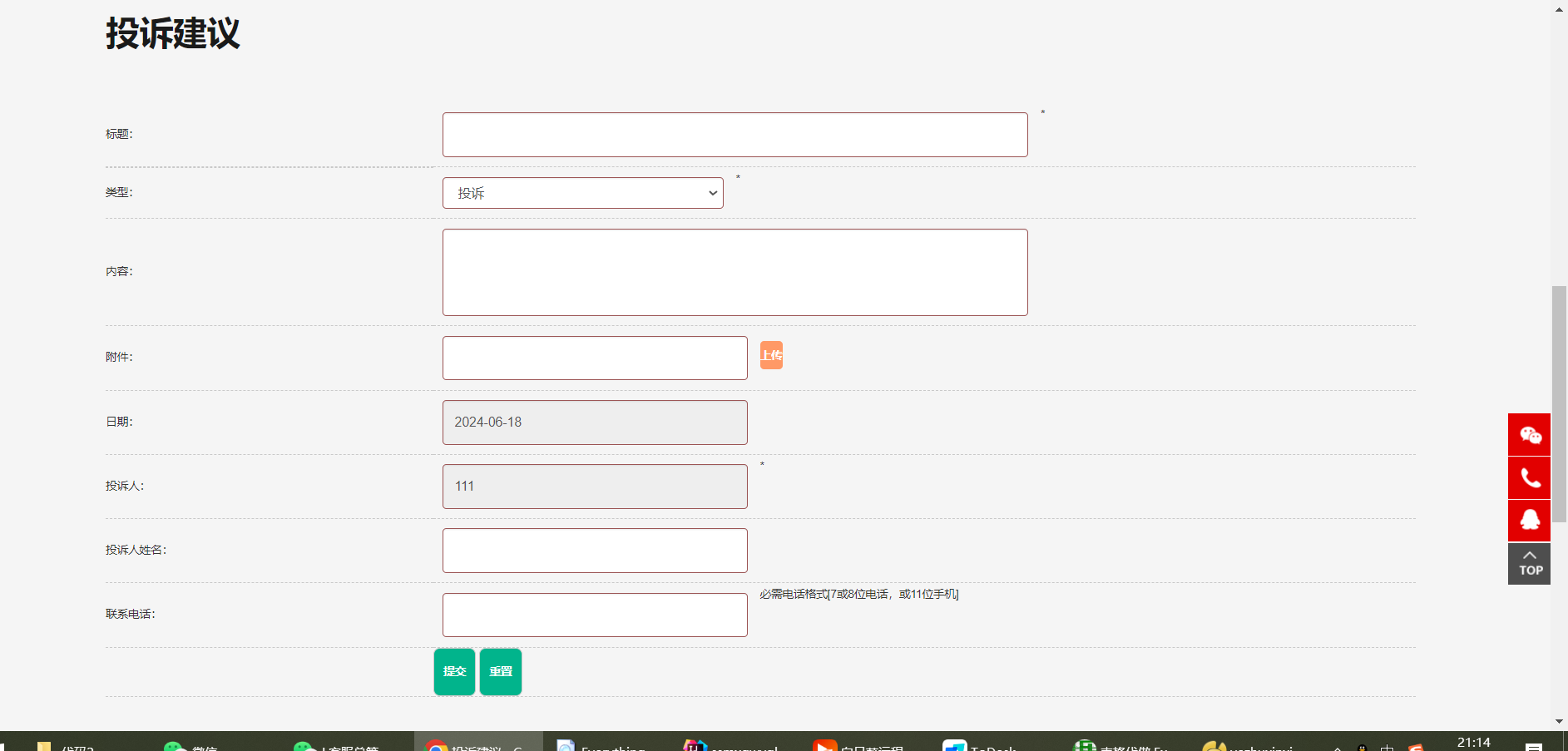
Task: Open the phone contact icon in sidebar
Action: click(x=1529, y=477)
